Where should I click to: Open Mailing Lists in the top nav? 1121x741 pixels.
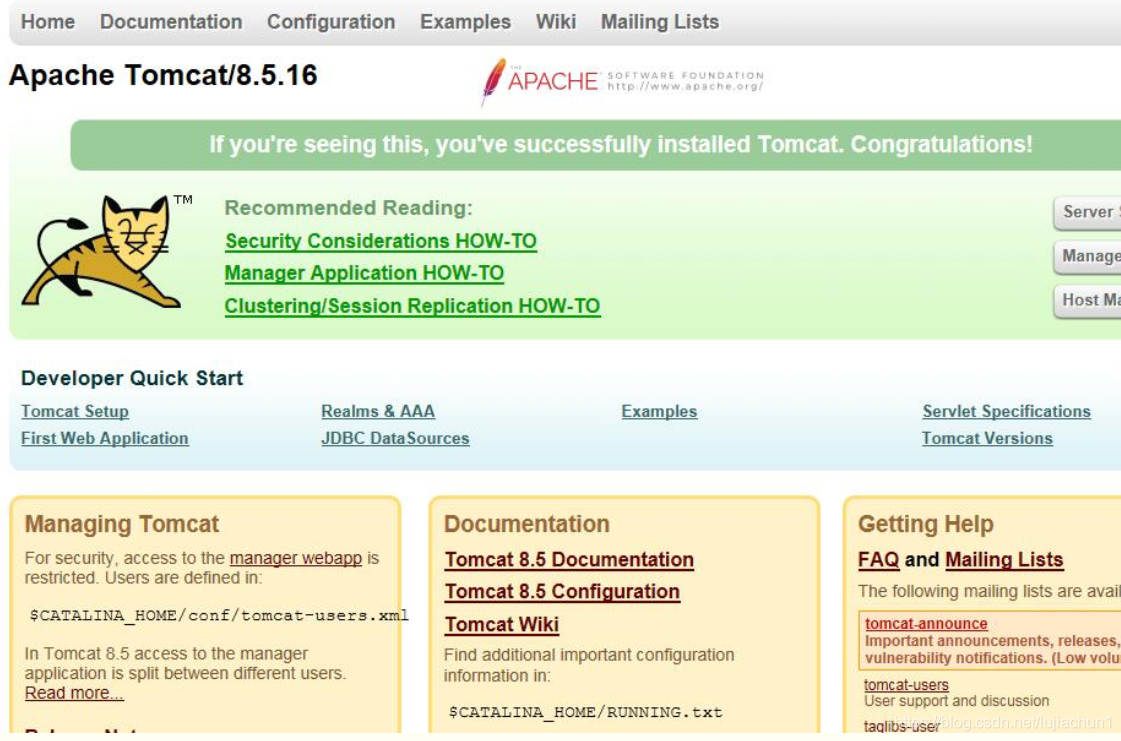pyautogui.click(x=660, y=22)
